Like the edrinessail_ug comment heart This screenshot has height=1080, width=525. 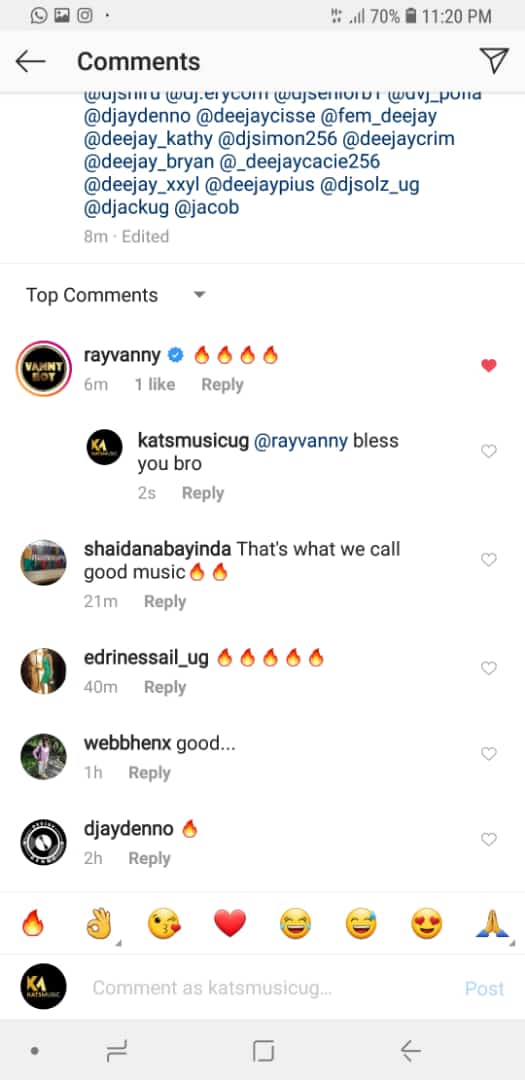488,667
